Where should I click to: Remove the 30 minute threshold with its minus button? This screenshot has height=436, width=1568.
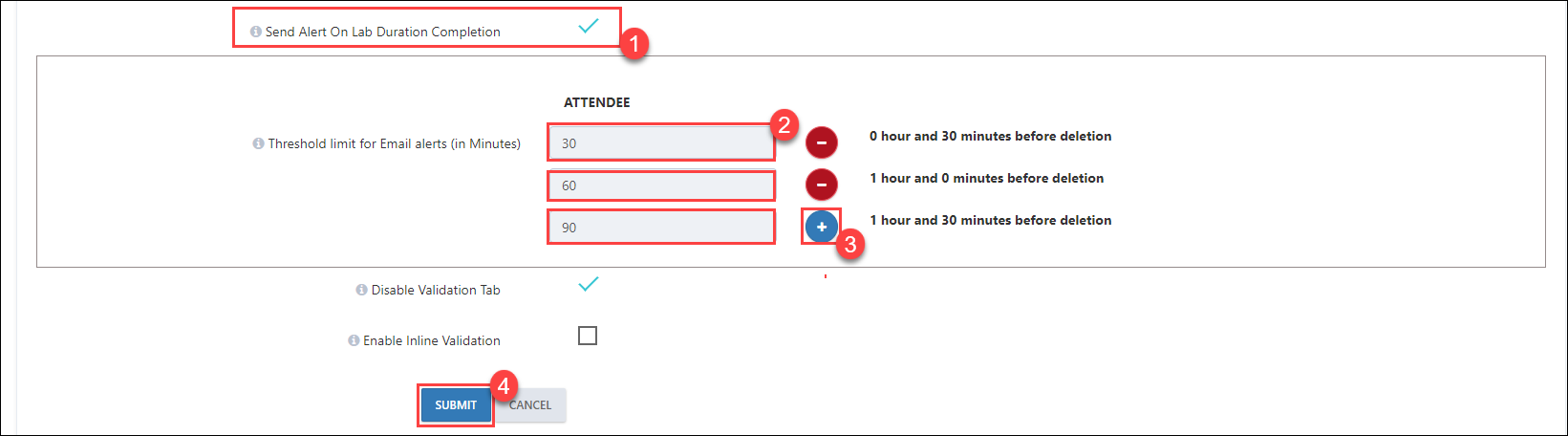coord(822,142)
